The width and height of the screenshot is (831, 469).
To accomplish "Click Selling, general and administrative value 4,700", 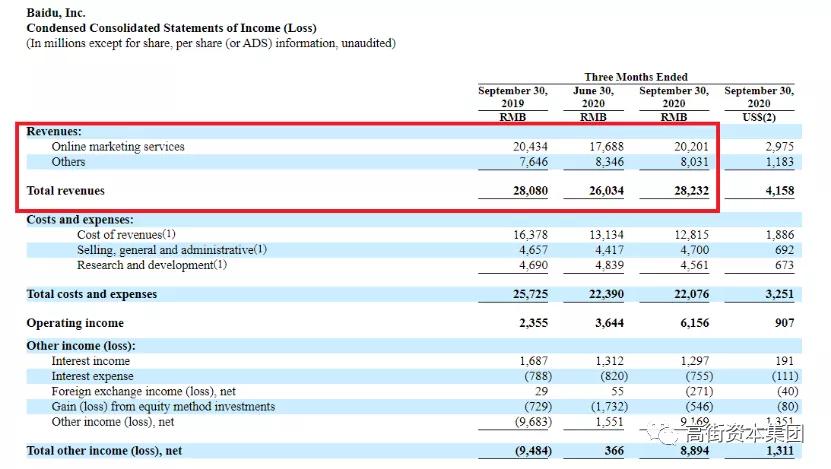I will (x=694, y=250).
